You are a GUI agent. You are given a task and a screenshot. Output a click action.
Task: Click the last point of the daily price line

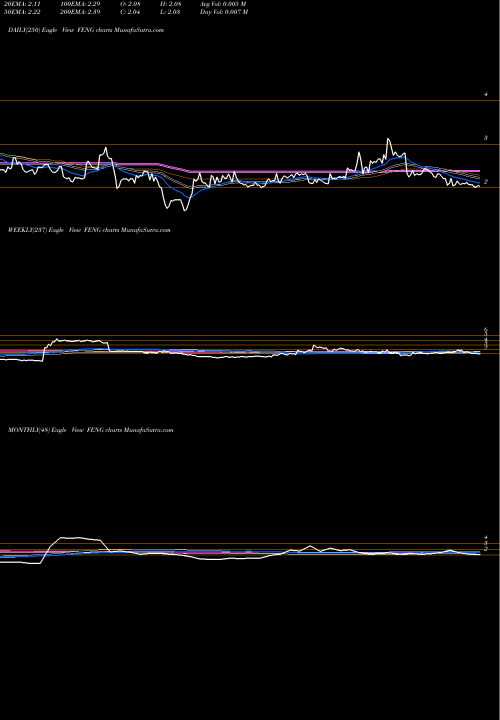tap(479, 186)
